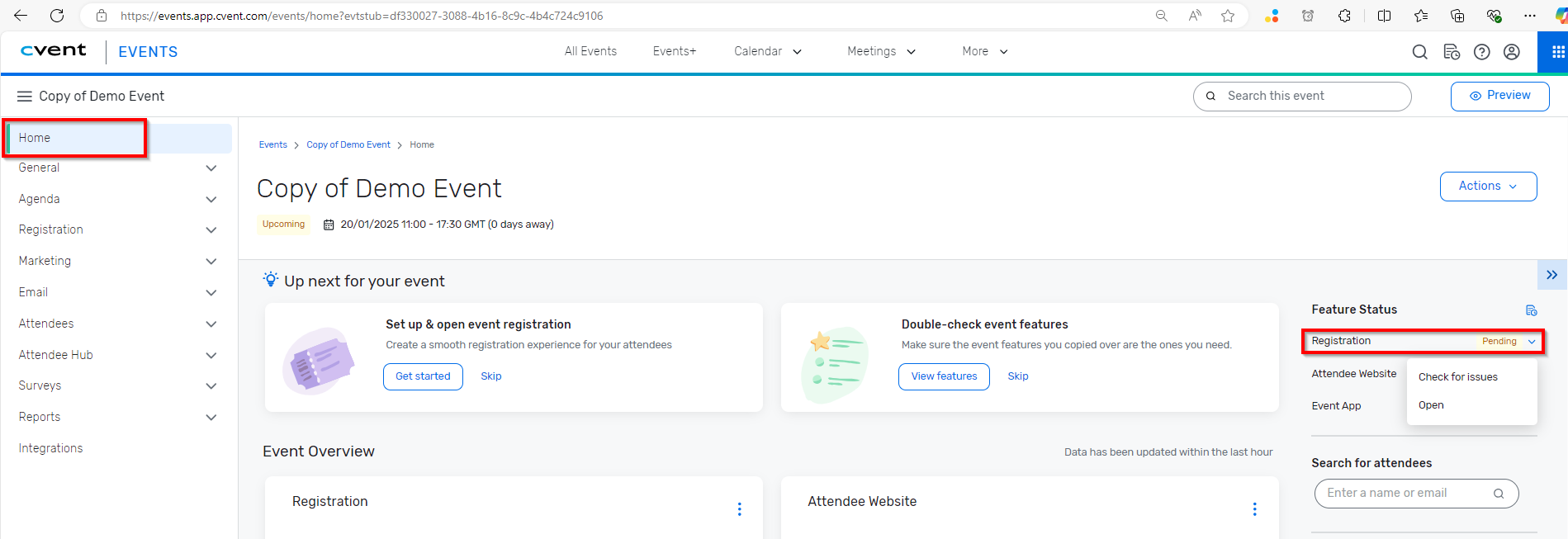This screenshot has height=539, width=1568.
Task: Click the browser address bar URL
Action: 362,16
